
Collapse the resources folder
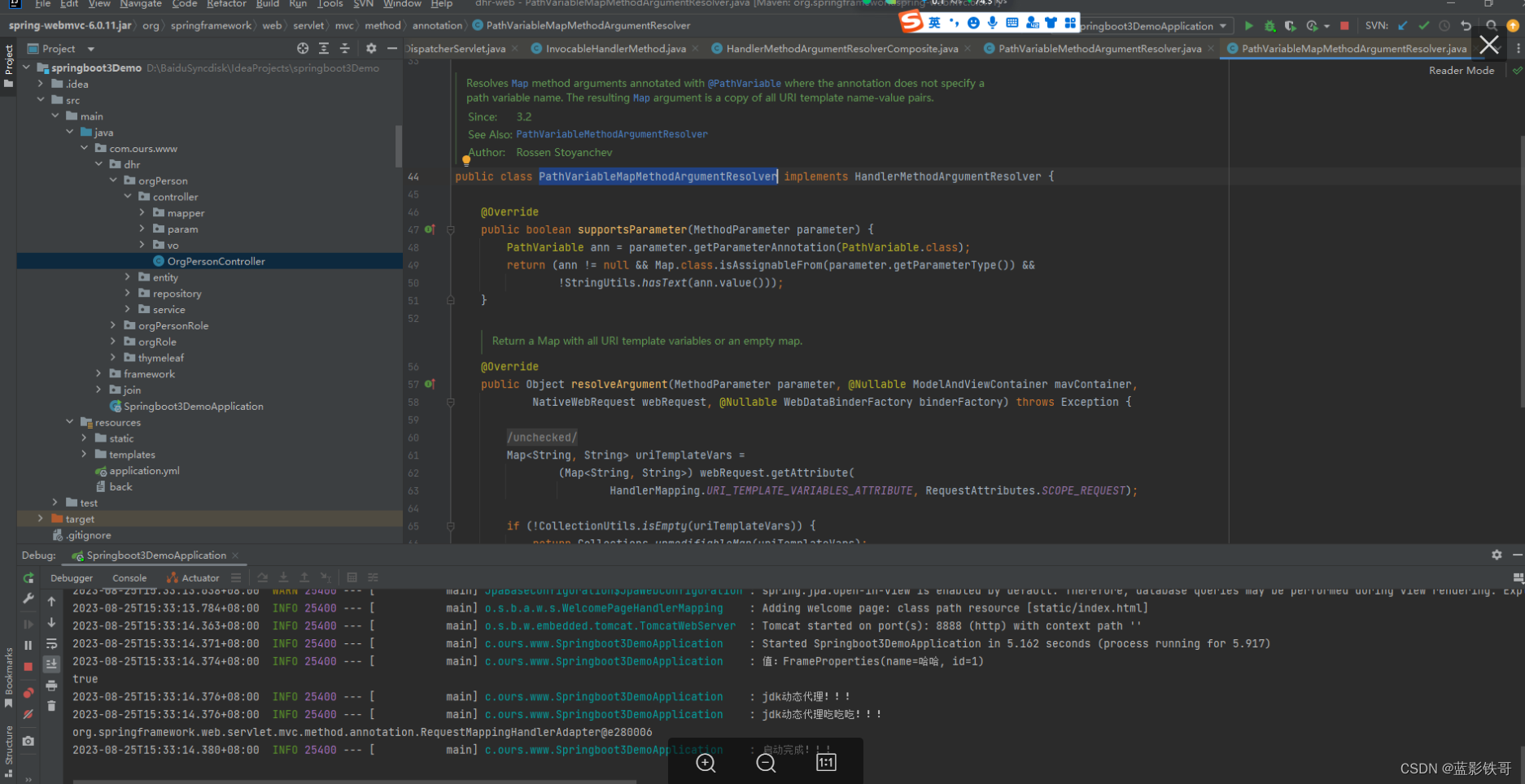[69, 422]
